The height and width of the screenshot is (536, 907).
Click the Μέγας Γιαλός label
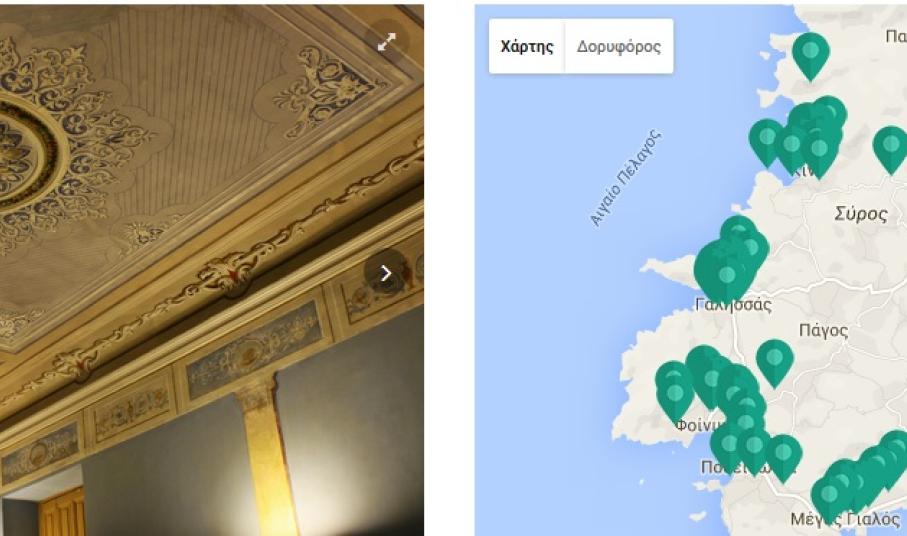(x=845, y=520)
